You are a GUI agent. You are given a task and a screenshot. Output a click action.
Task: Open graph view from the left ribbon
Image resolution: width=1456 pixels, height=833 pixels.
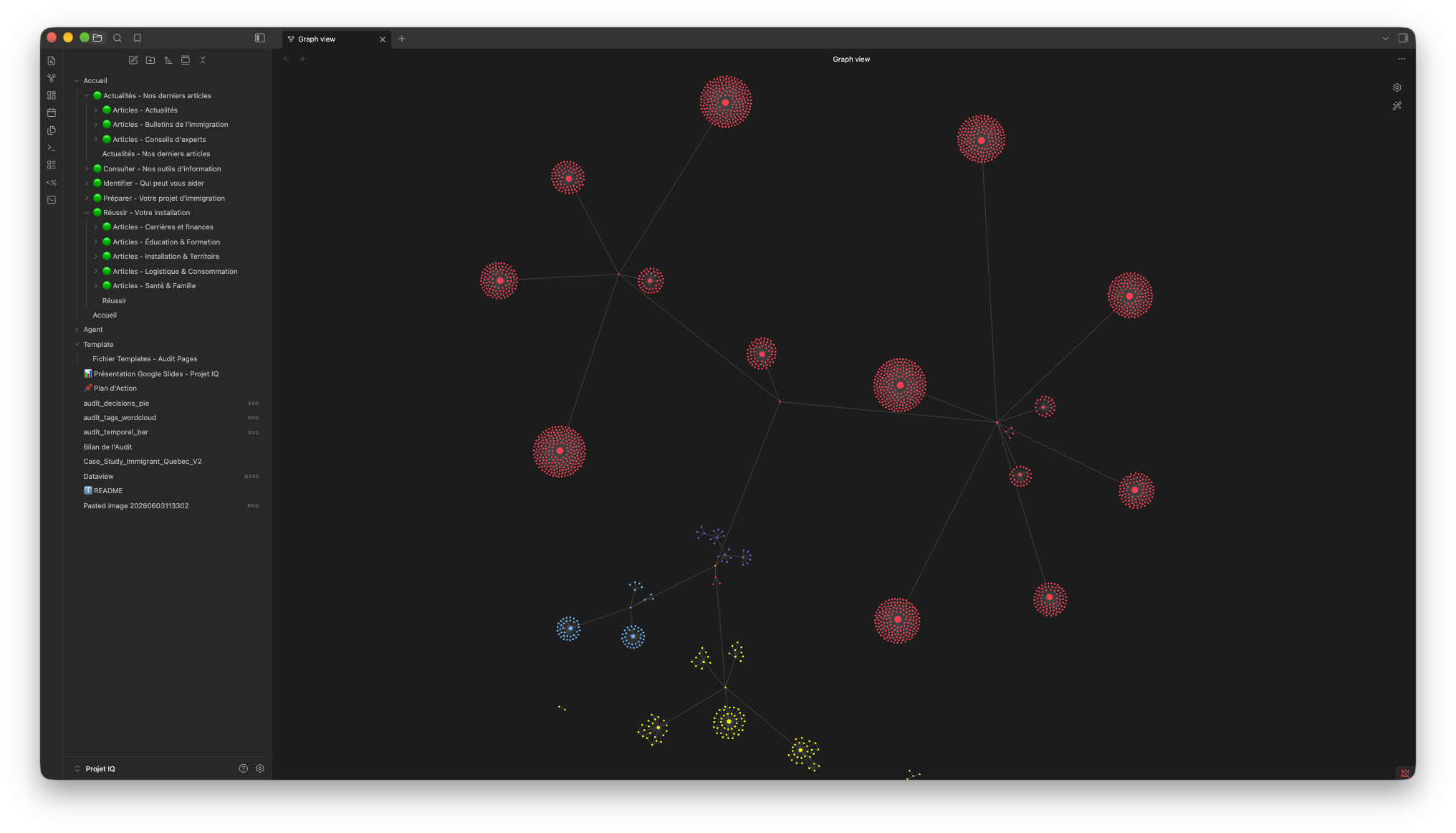(52, 78)
